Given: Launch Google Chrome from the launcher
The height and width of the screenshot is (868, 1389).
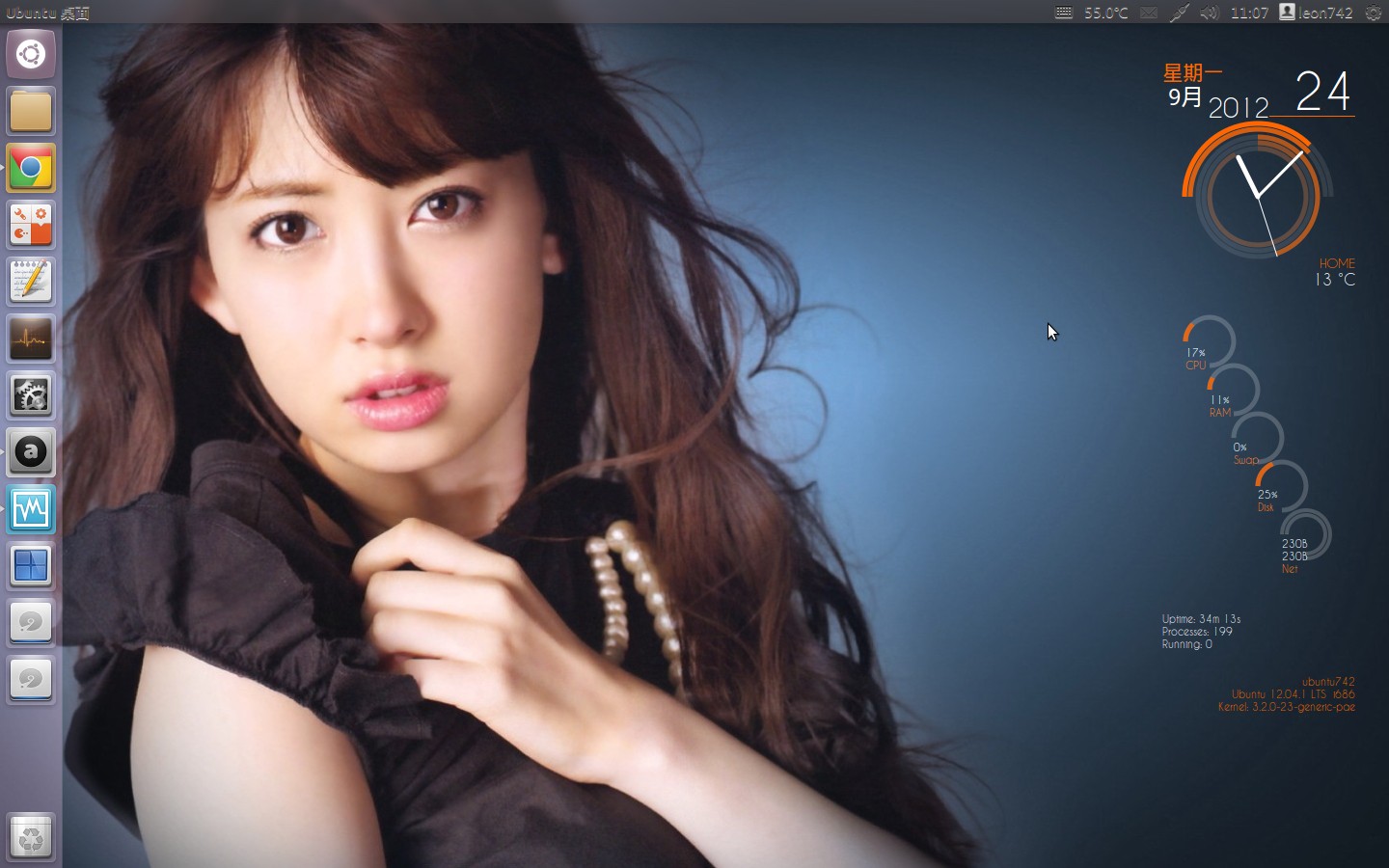Looking at the screenshot, I should 31,168.
